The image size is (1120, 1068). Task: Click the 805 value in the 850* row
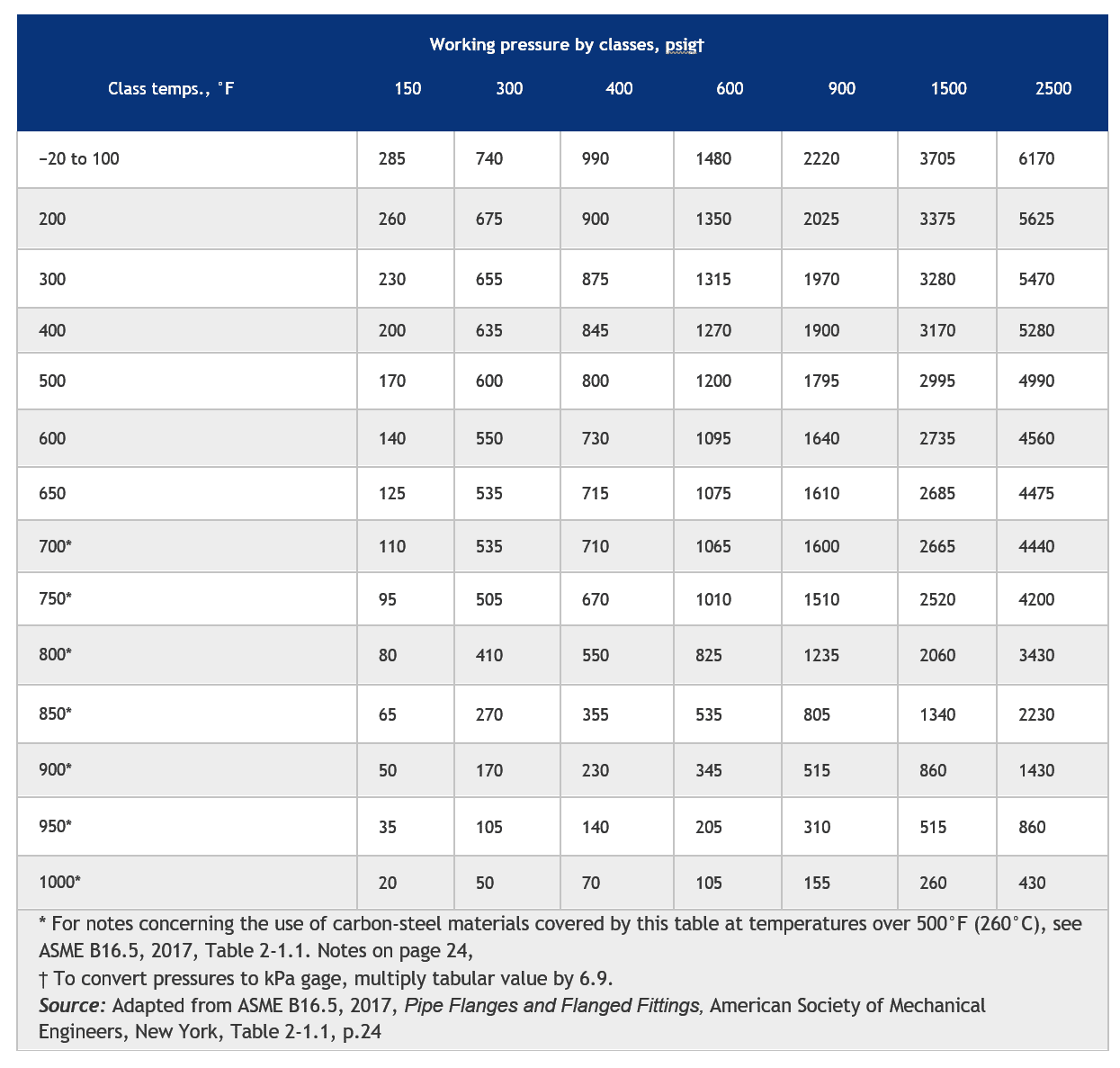click(817, 715)
